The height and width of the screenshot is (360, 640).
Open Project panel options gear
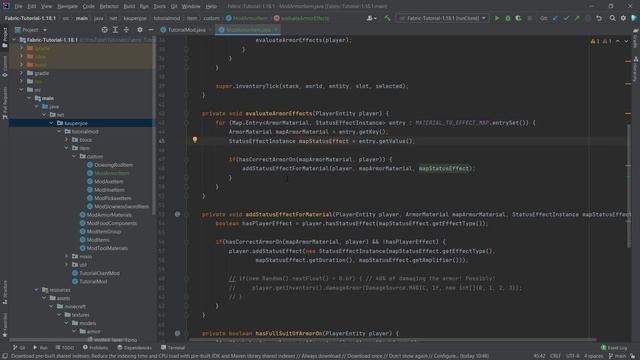(140, 30)
